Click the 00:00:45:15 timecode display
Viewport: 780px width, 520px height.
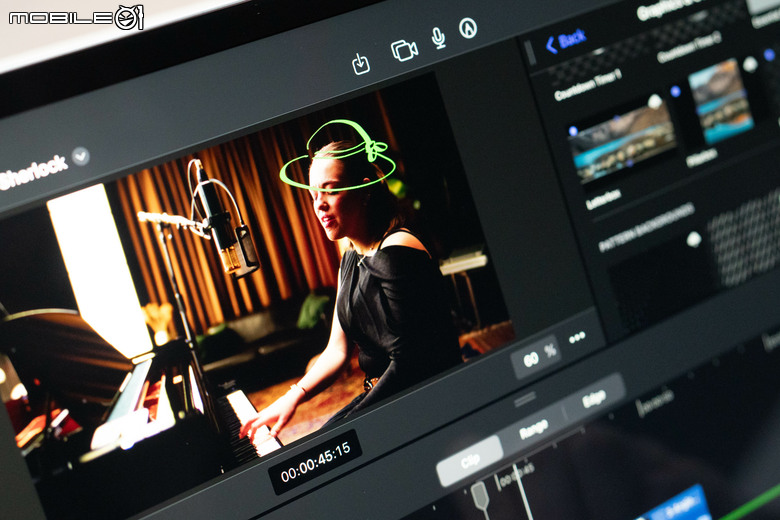tap(315, 462)
